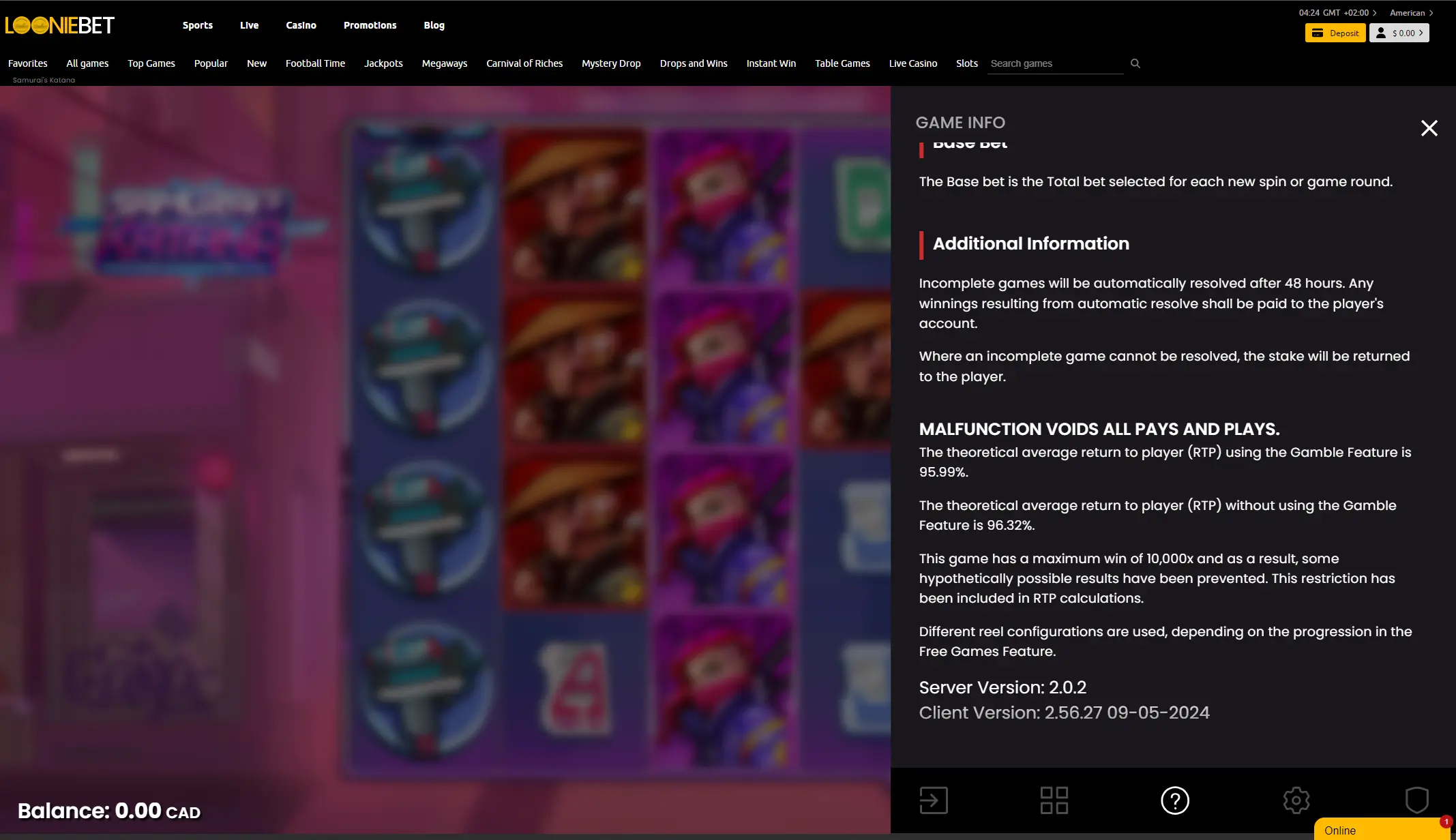Close the Game Info panel
This screenshot has height=840, width=1456.
(1429, 128)
